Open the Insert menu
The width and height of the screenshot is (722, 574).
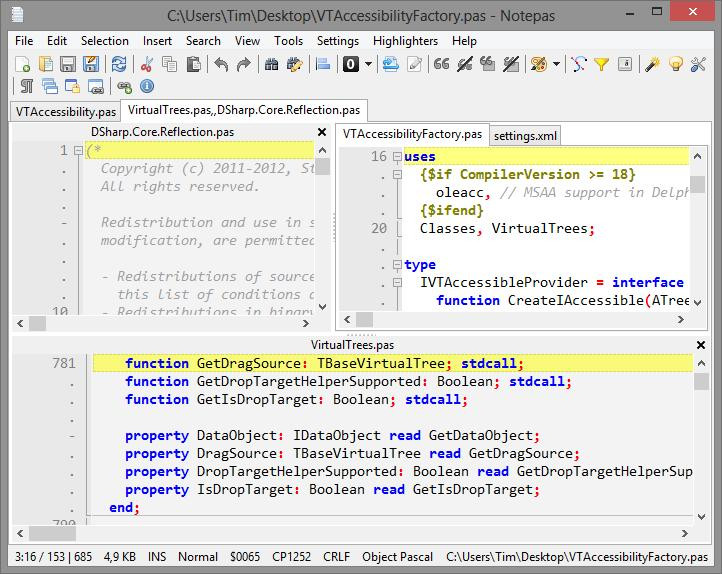click(157, 41)
